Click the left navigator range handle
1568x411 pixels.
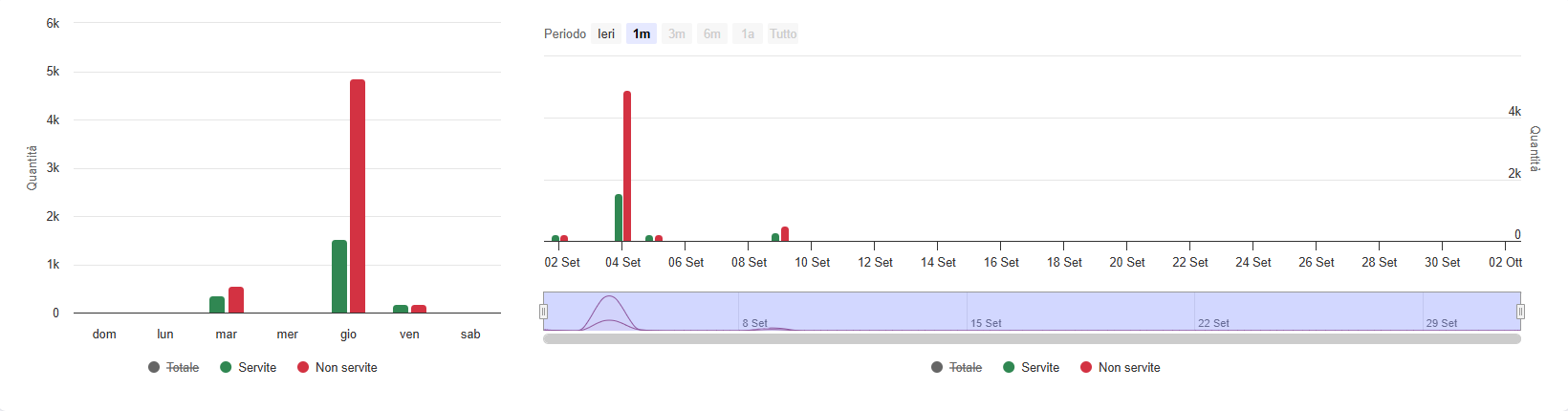[x=543, y=312]
